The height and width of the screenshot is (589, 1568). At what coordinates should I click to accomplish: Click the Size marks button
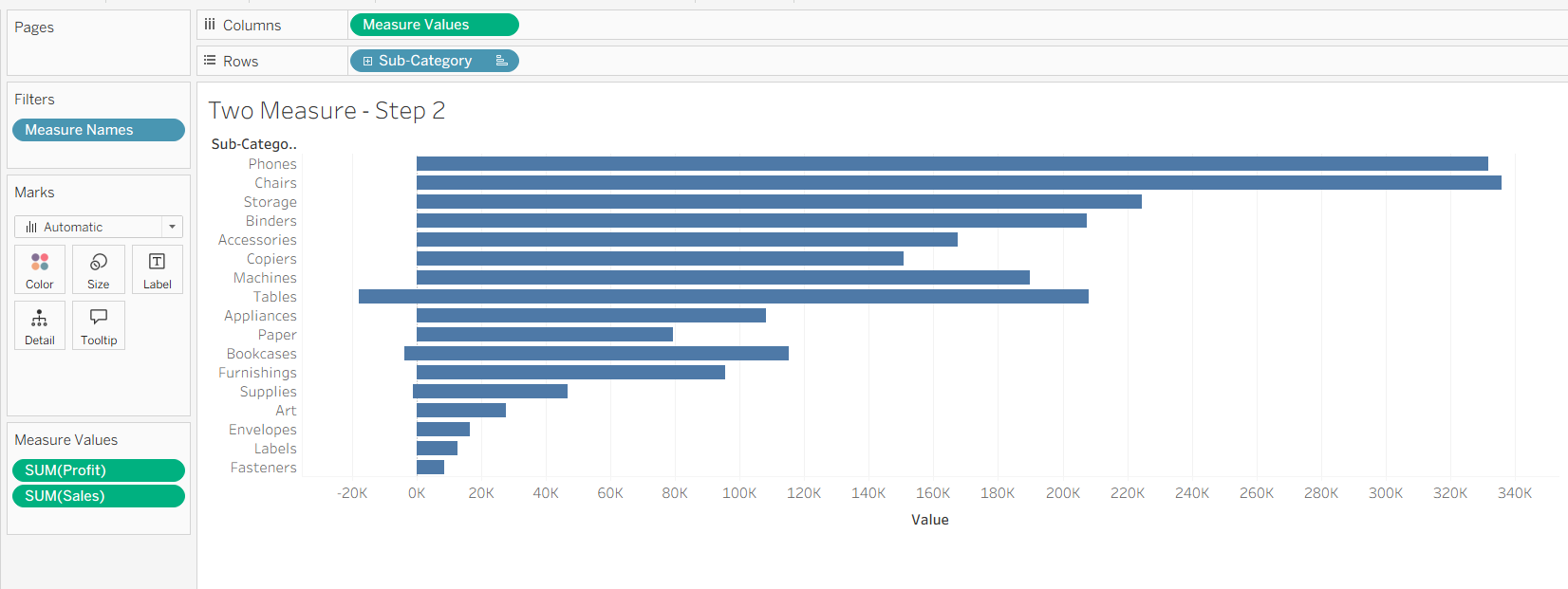point(98,268)
